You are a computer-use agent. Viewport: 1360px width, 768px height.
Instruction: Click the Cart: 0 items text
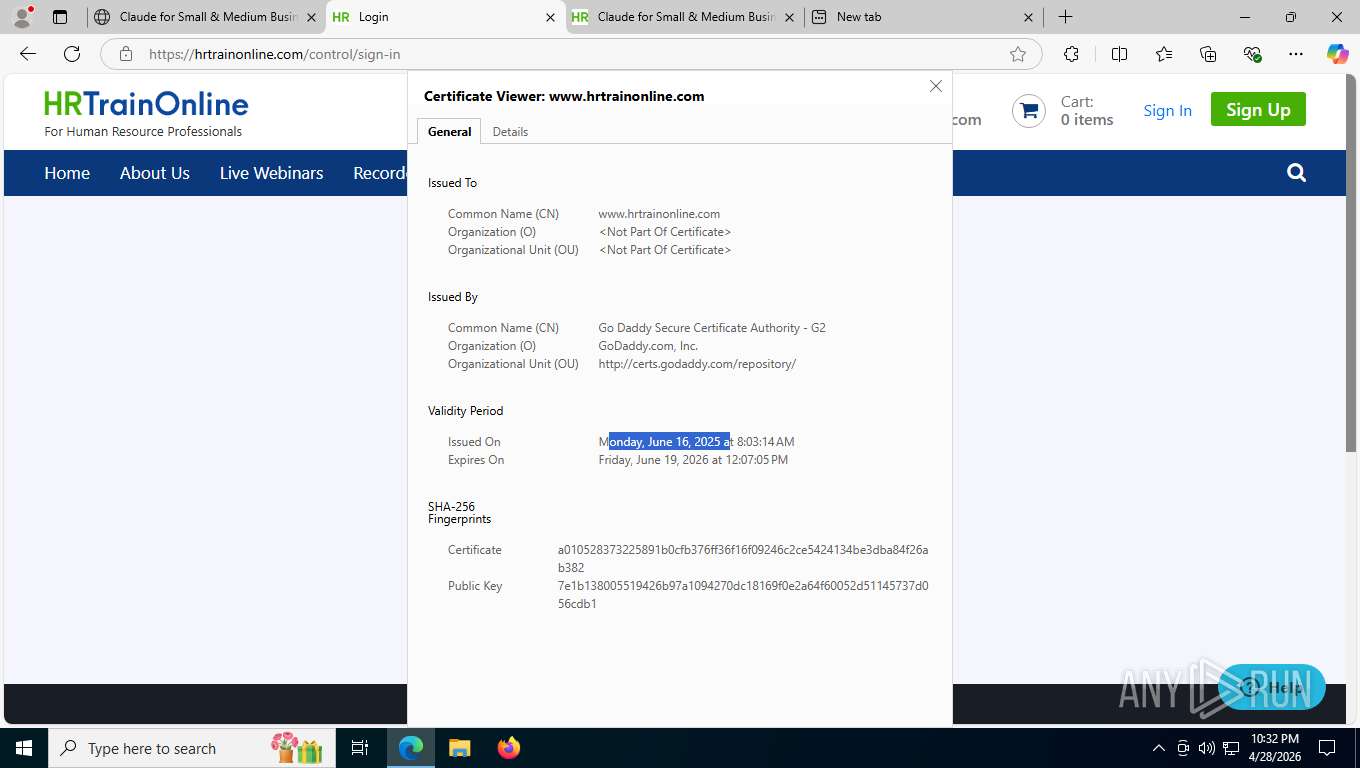[1087, 110]
